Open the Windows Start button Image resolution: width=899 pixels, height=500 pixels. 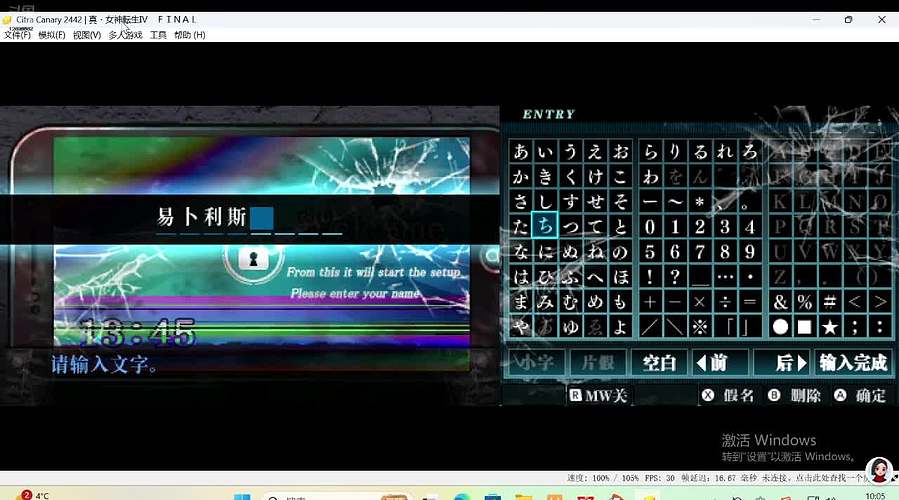243,497
